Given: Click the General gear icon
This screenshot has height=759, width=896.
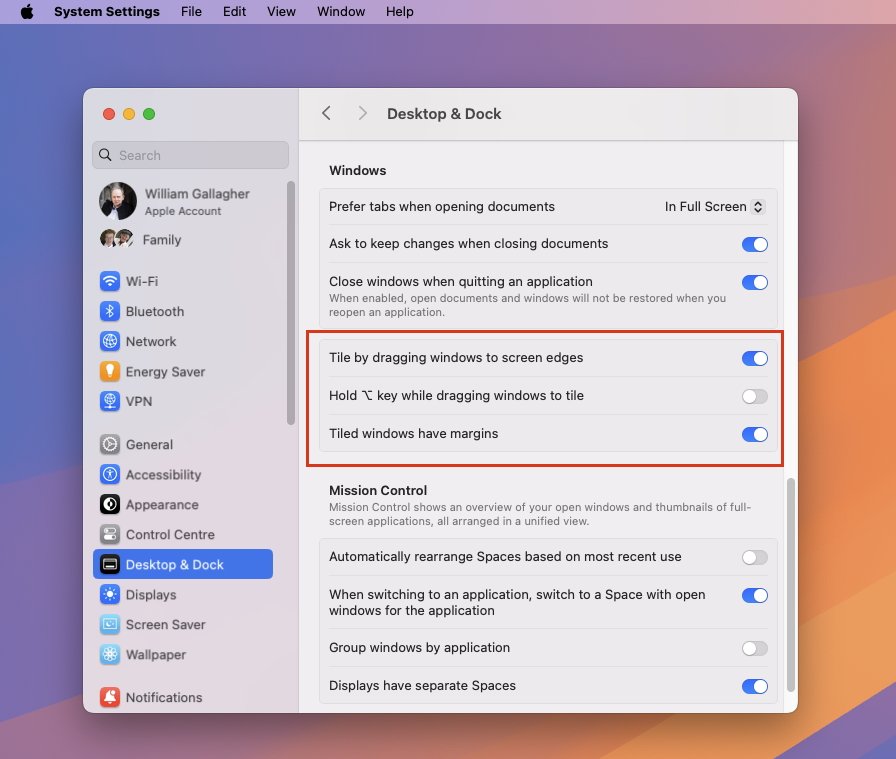Looking at the screenshot, I should pos(110,445).
